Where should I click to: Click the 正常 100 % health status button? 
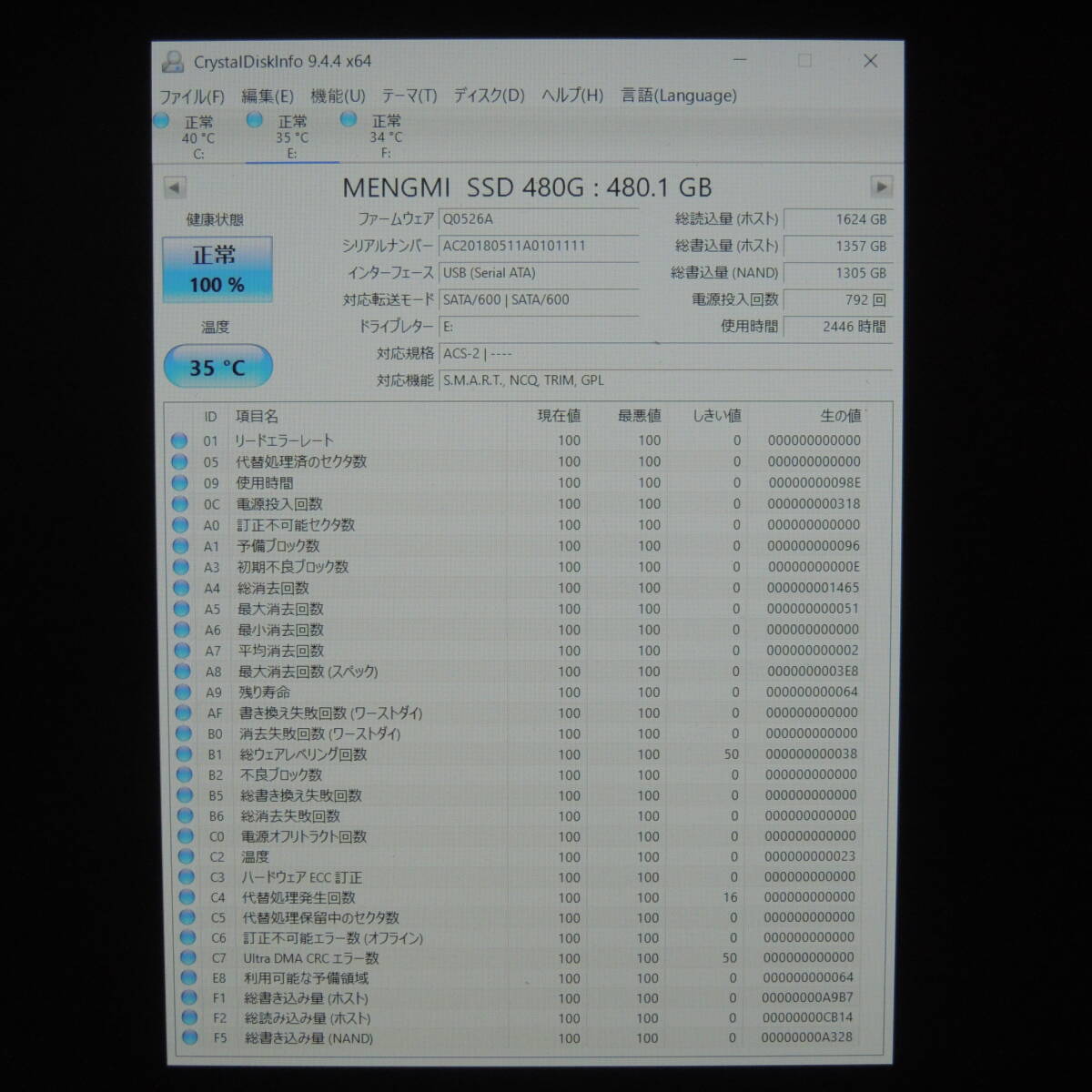[217, 269]
